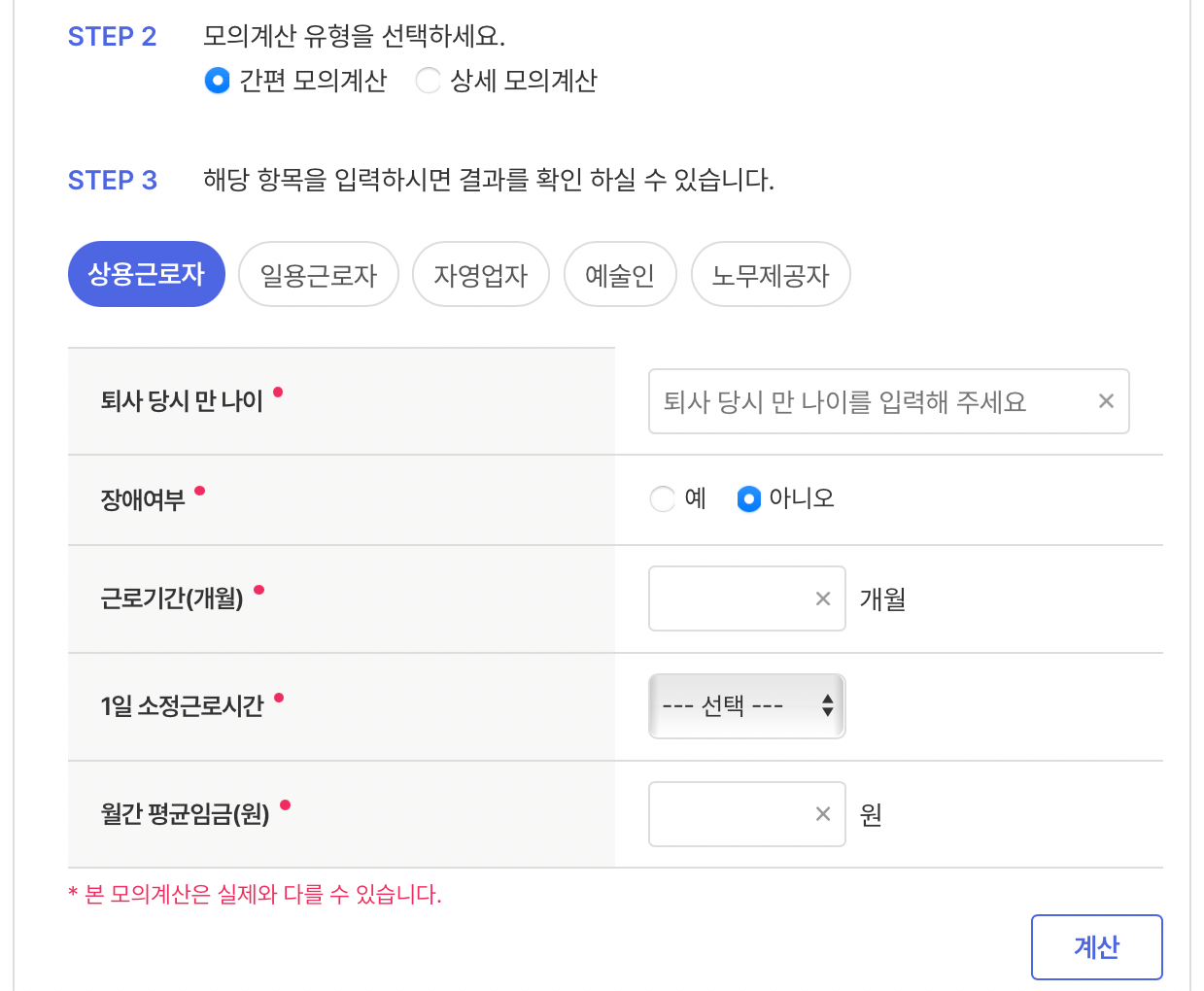Screen dimensions: 1204x991
Task: Switch to the 자영업자 tab
Action: [480, 274]
